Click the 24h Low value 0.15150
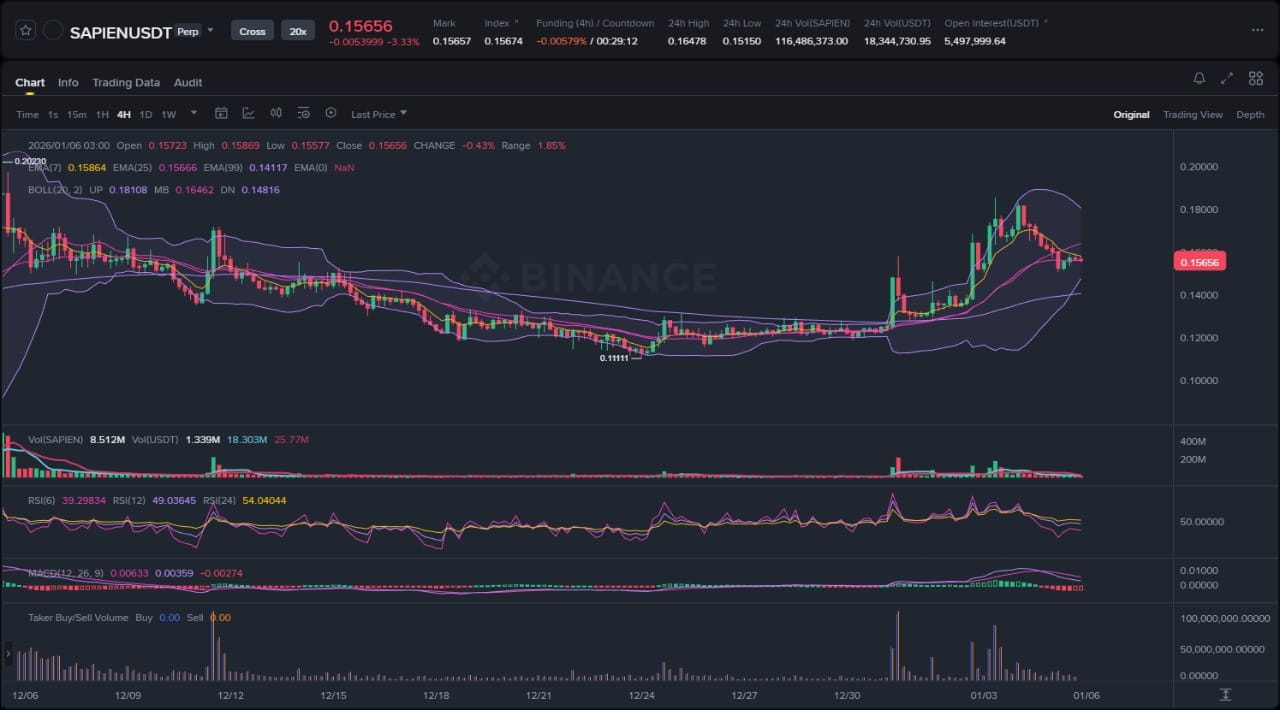This screenshot has height=710, width=1280. (x=742, y=41)
